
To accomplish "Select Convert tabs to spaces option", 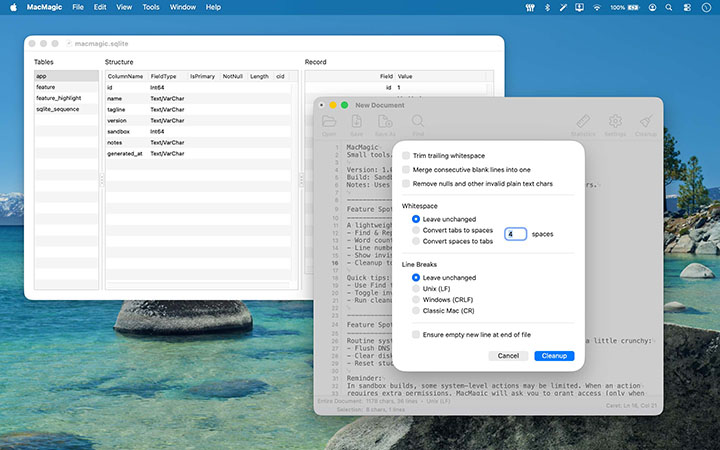I will [x=416, y=230].
